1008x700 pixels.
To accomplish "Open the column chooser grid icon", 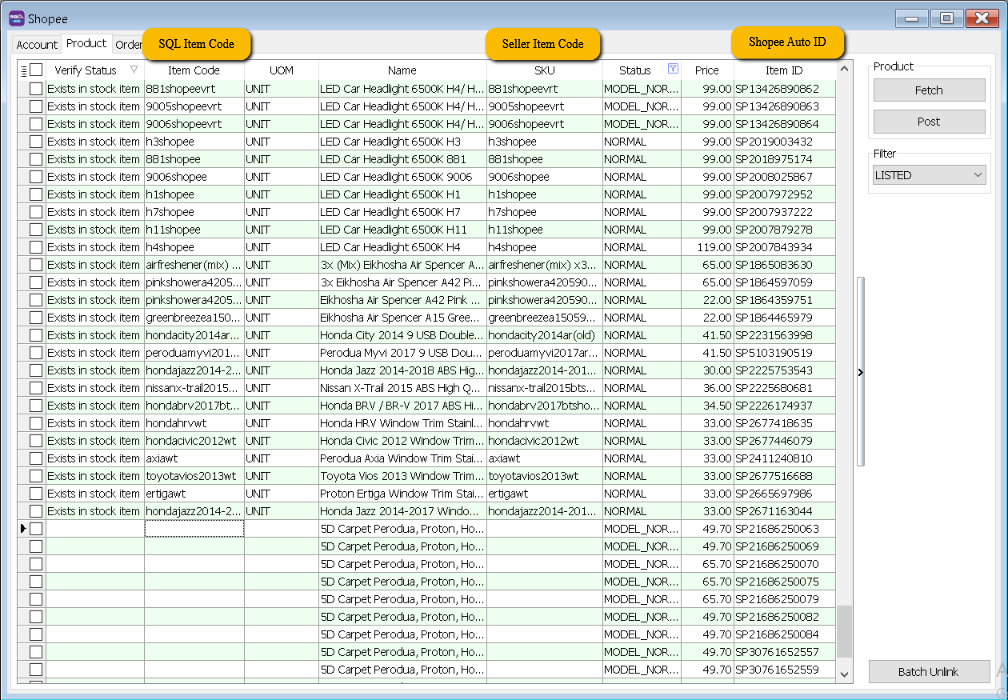I will point(23,70).
